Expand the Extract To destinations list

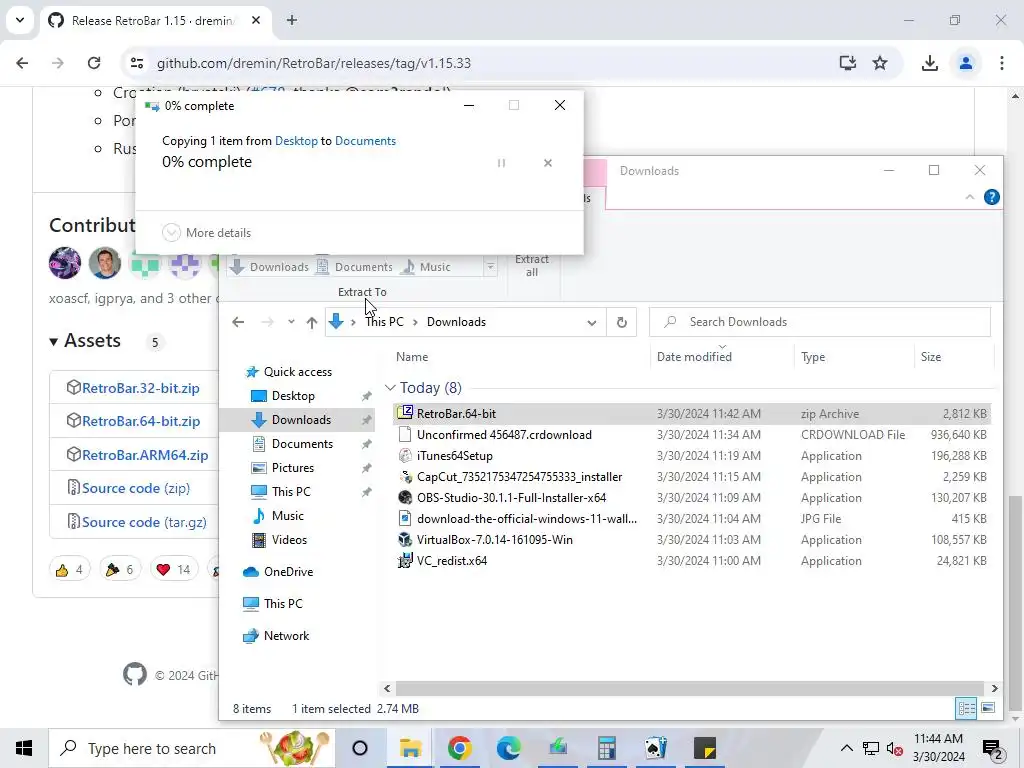(x=490, y=266)
